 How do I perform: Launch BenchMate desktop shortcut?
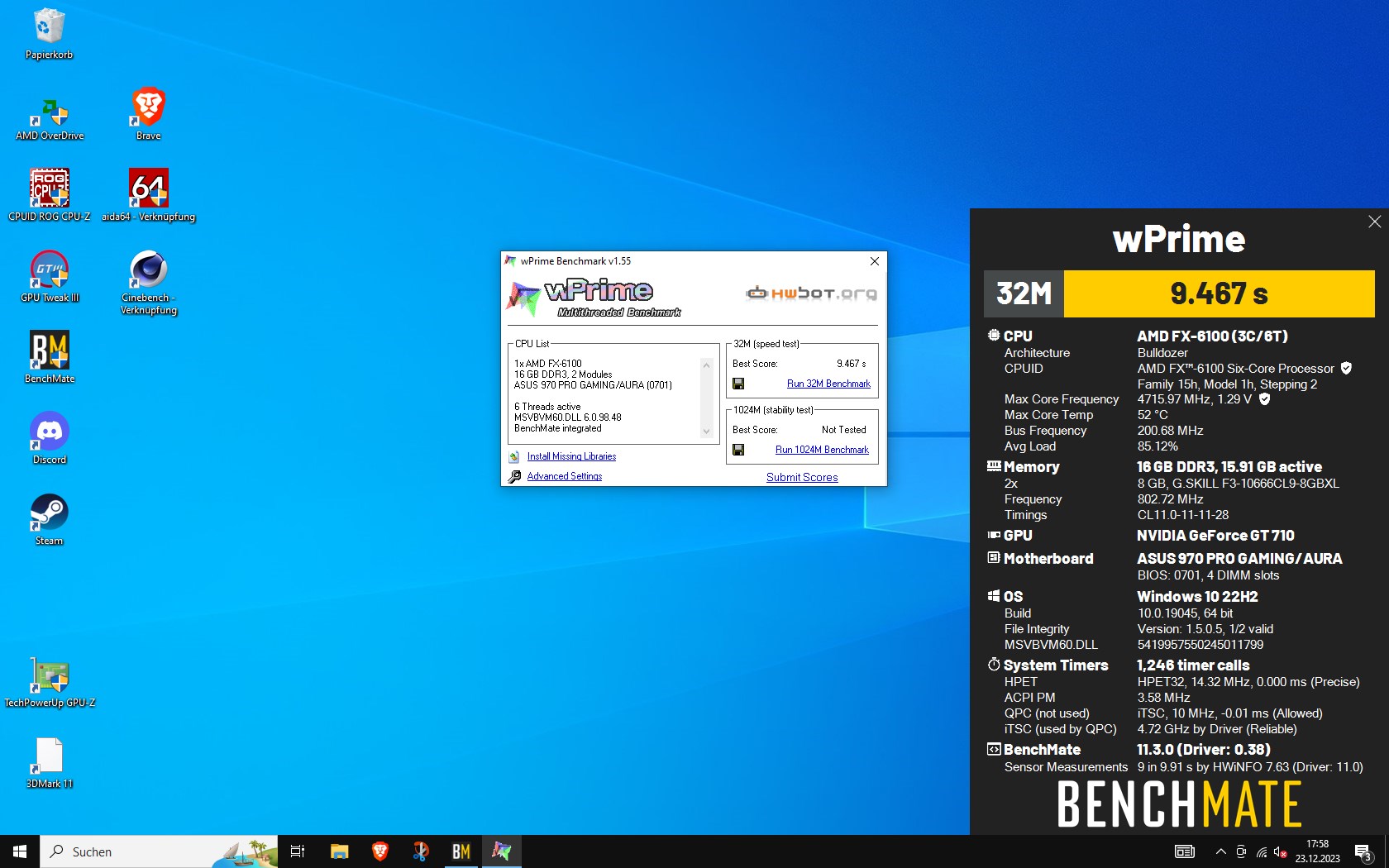click(50, 358)
